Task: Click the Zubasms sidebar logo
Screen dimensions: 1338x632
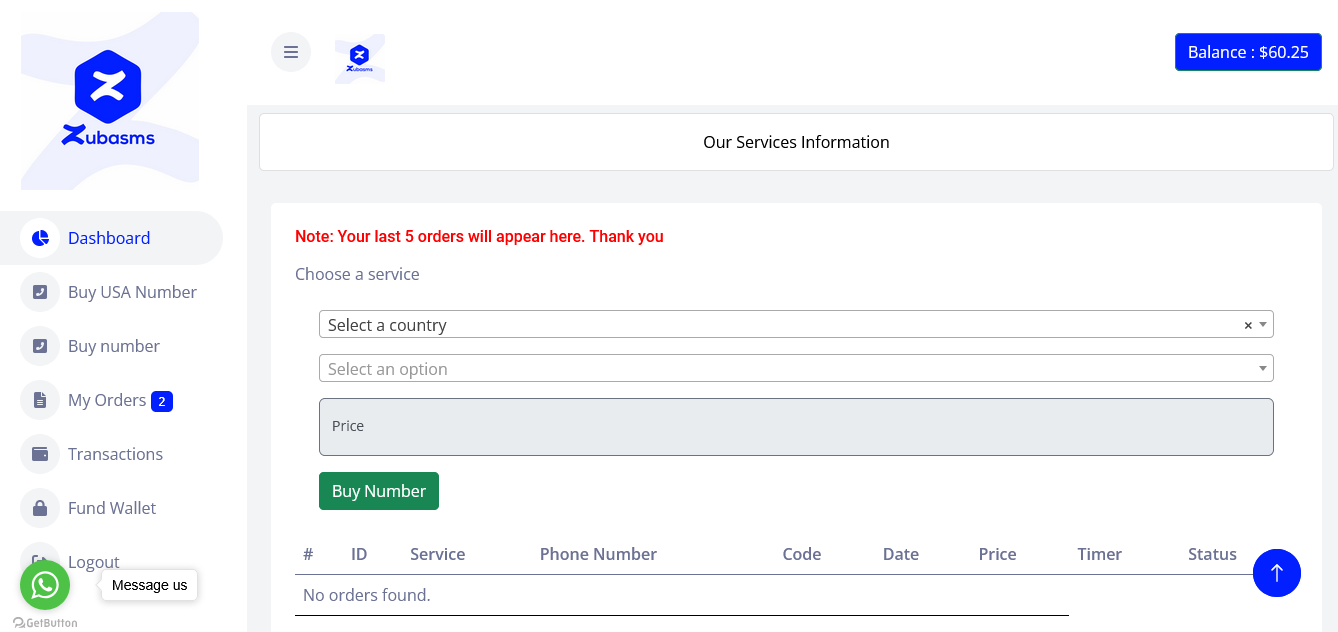Action: [x=109, y=100]
